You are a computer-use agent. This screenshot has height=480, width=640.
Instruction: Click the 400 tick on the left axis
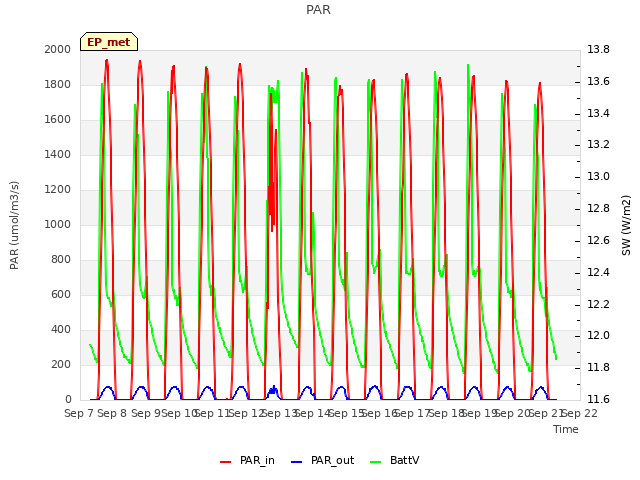61,329
